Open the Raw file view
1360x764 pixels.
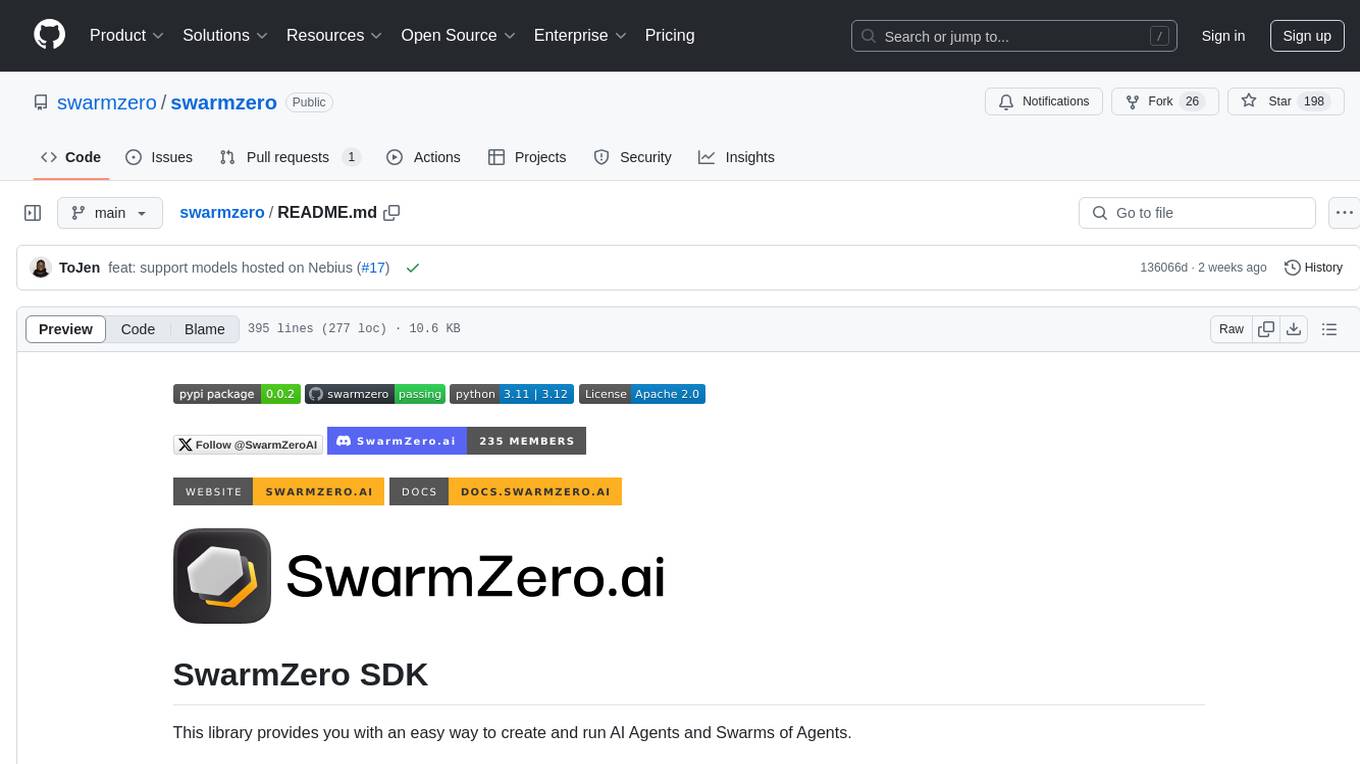click(x=1231, y=329)
